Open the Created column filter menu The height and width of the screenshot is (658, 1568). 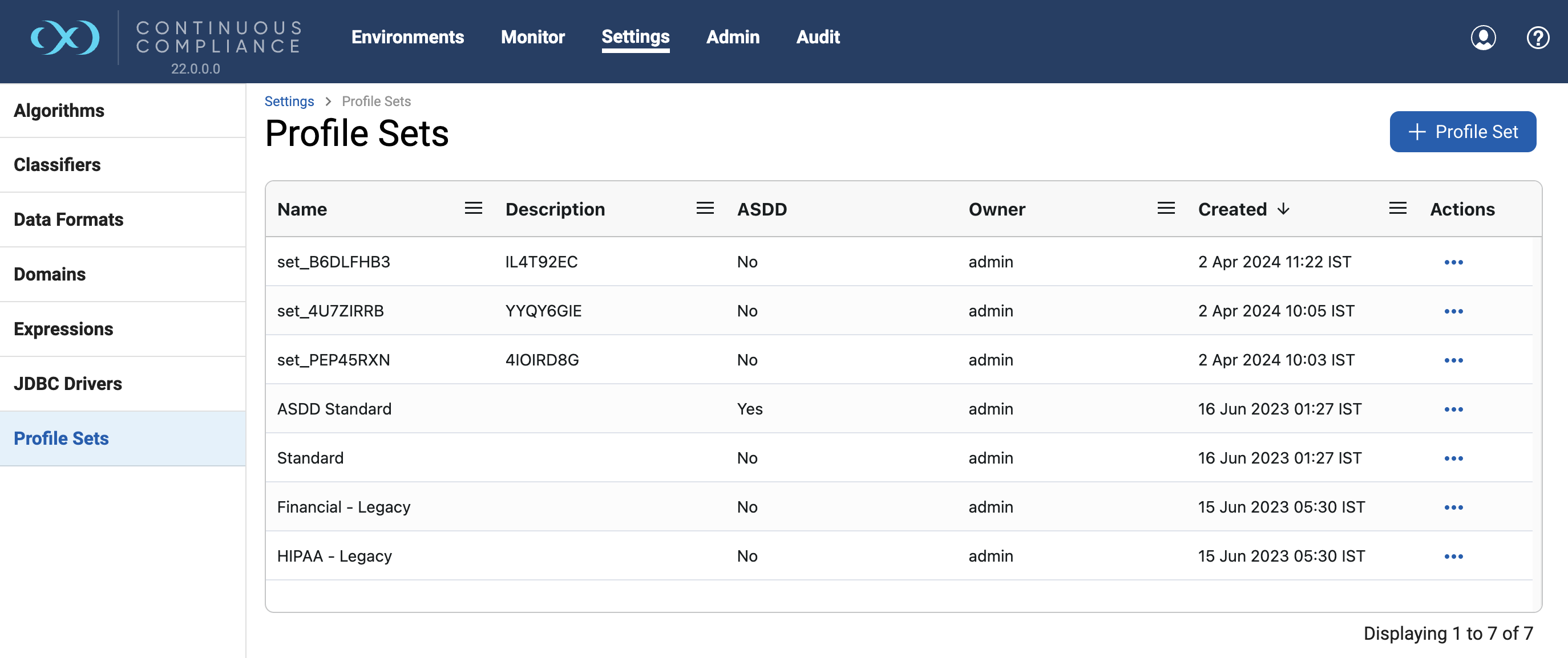click(x=1397, y=208)
